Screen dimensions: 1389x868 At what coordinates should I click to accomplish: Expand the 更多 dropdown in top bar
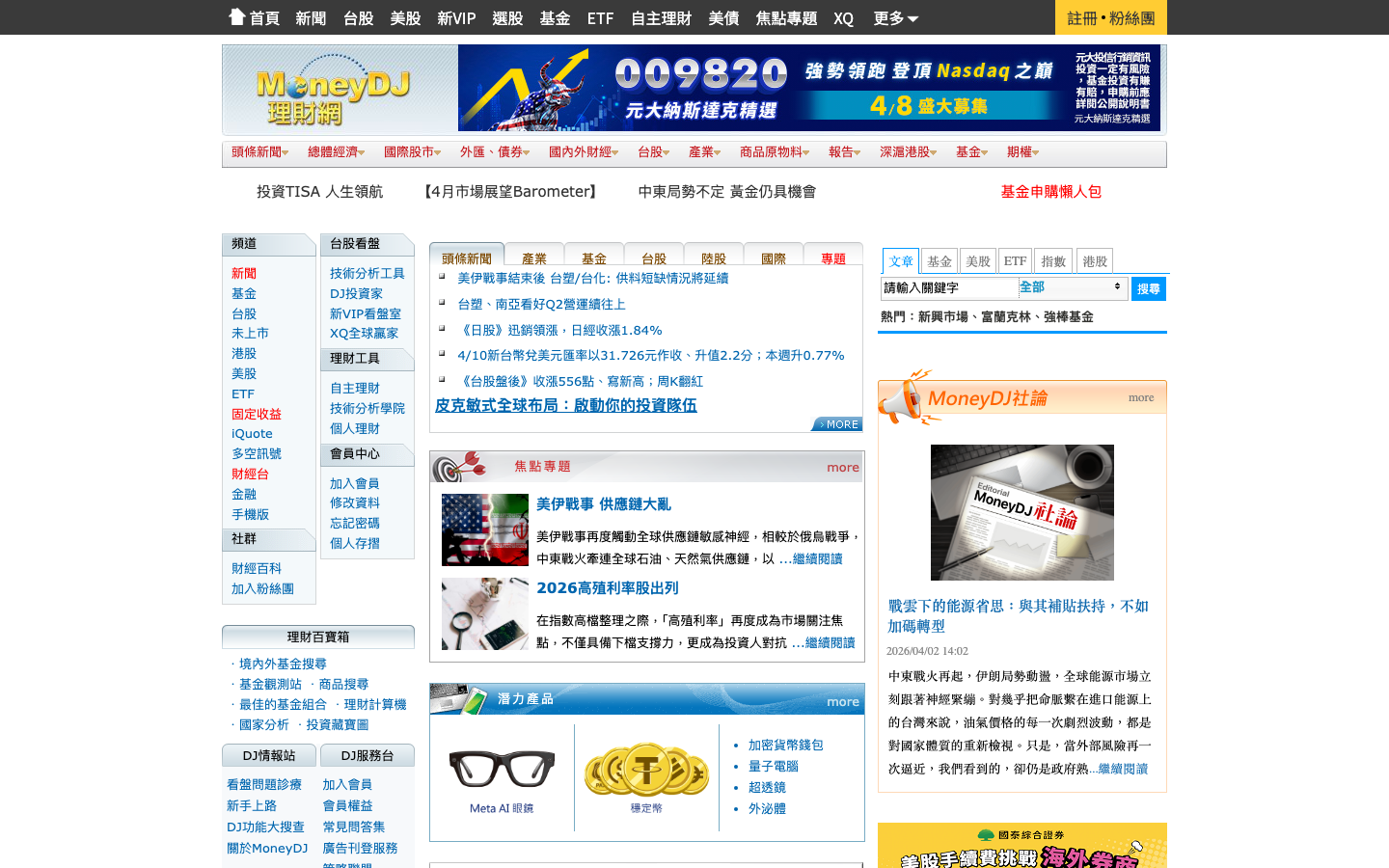(x=895, y=18)
